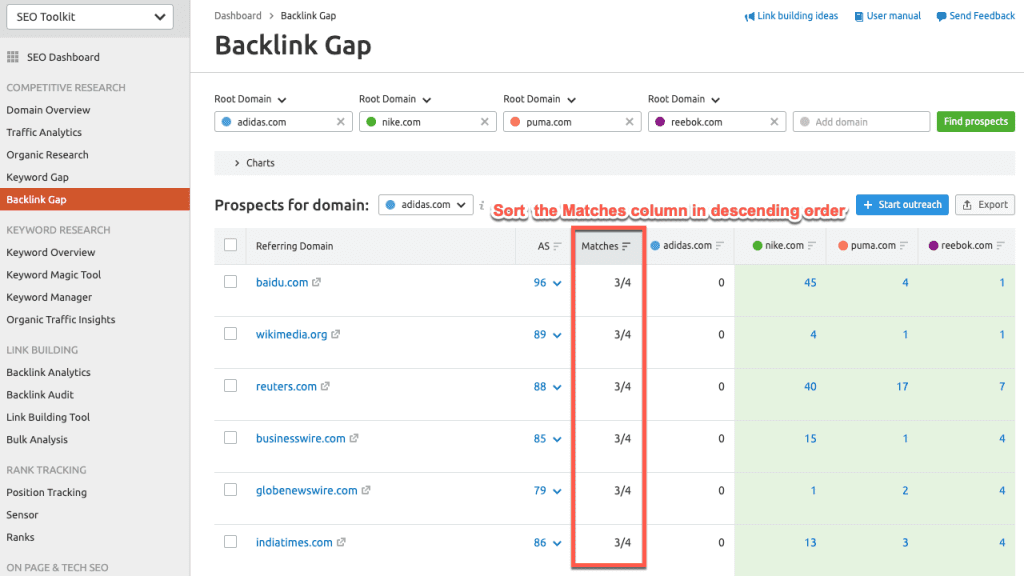
Task: Open Keyword Gap in the sidebar
Action: pyautogui.click(x=37, y=178)
